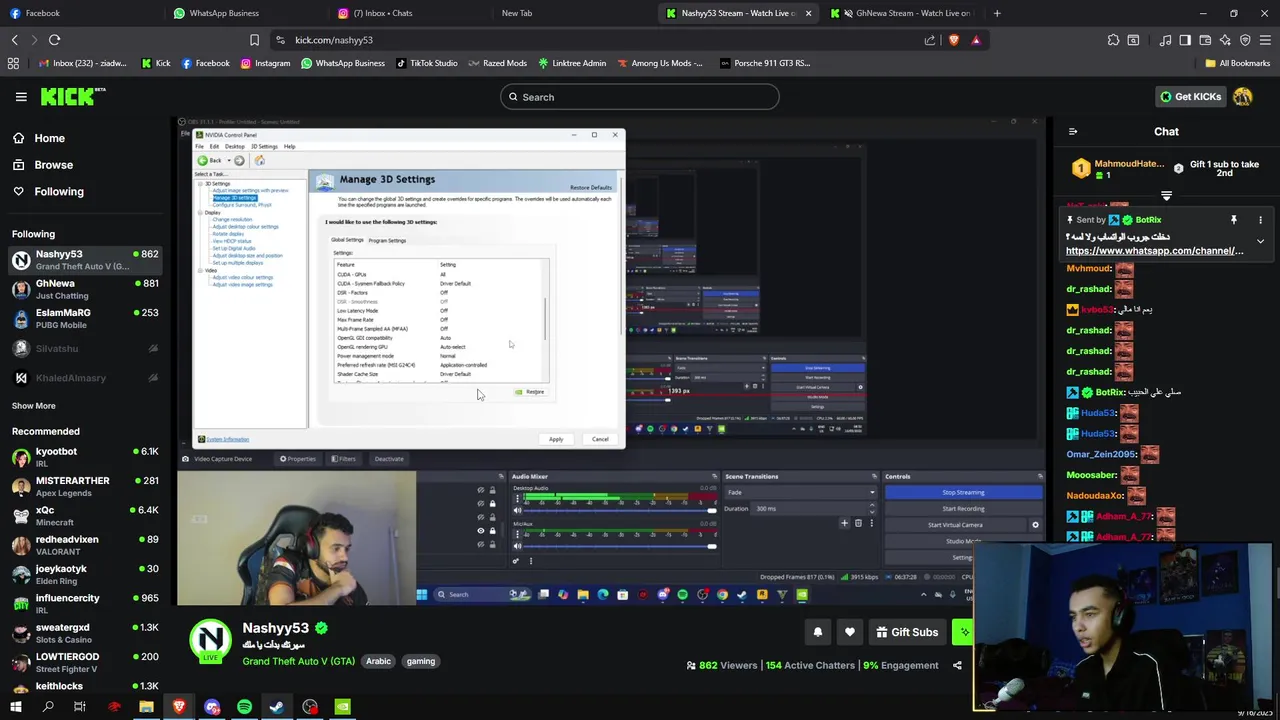Open the whatsapp.com channel link
This screenshot has height=720, width=1280.
pyautogui.click(x=1155, y=251)
